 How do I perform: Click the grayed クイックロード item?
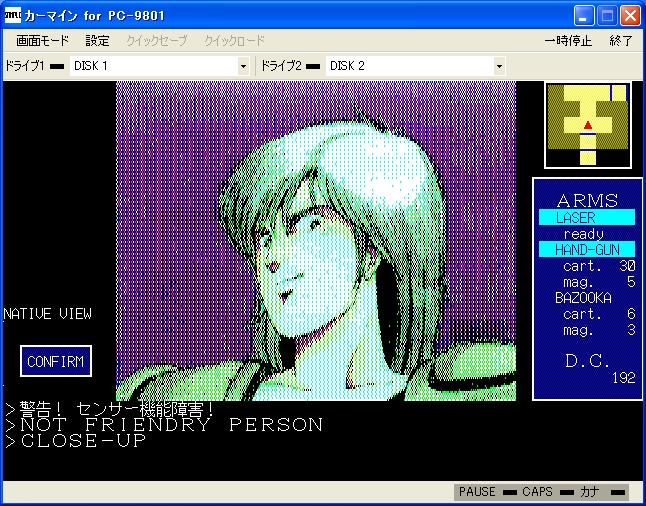(x=234, y=41)
